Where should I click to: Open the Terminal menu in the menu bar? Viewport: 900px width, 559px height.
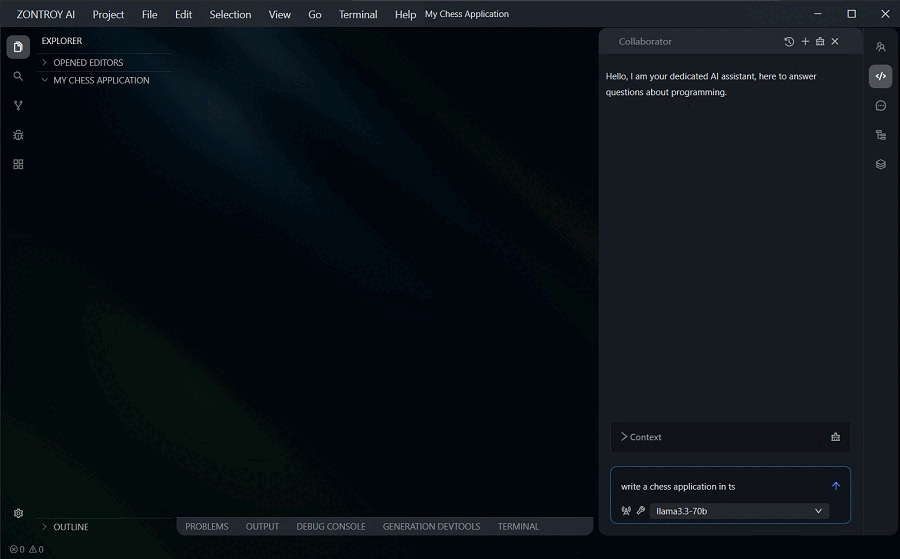[x=358, y=15]
